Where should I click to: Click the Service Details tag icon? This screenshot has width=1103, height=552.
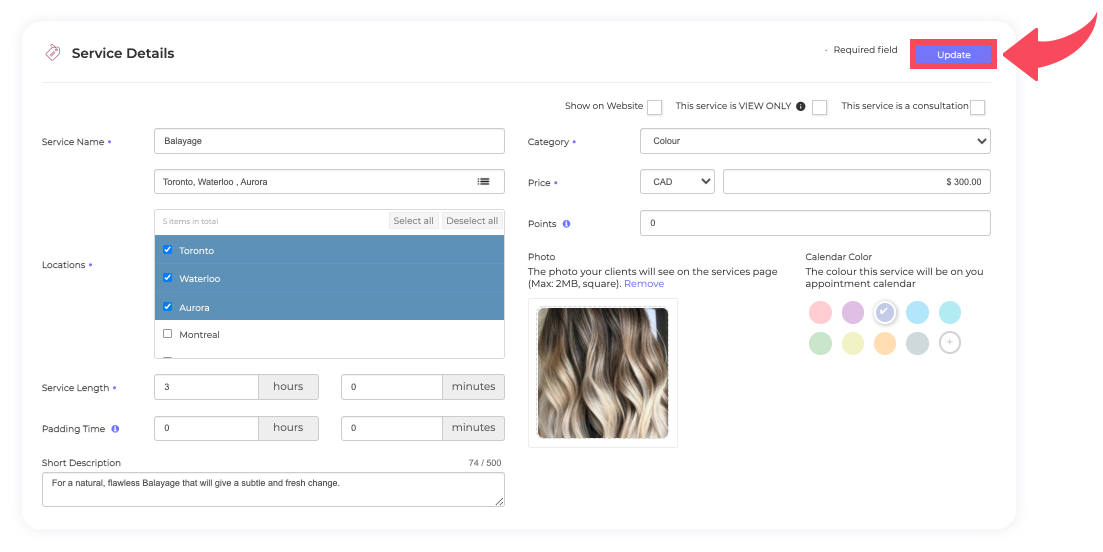point(53,53)
